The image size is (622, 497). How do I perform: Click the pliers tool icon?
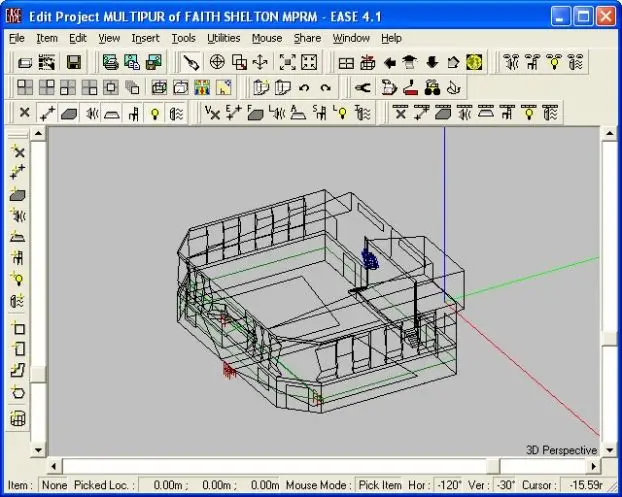(362, 88)
